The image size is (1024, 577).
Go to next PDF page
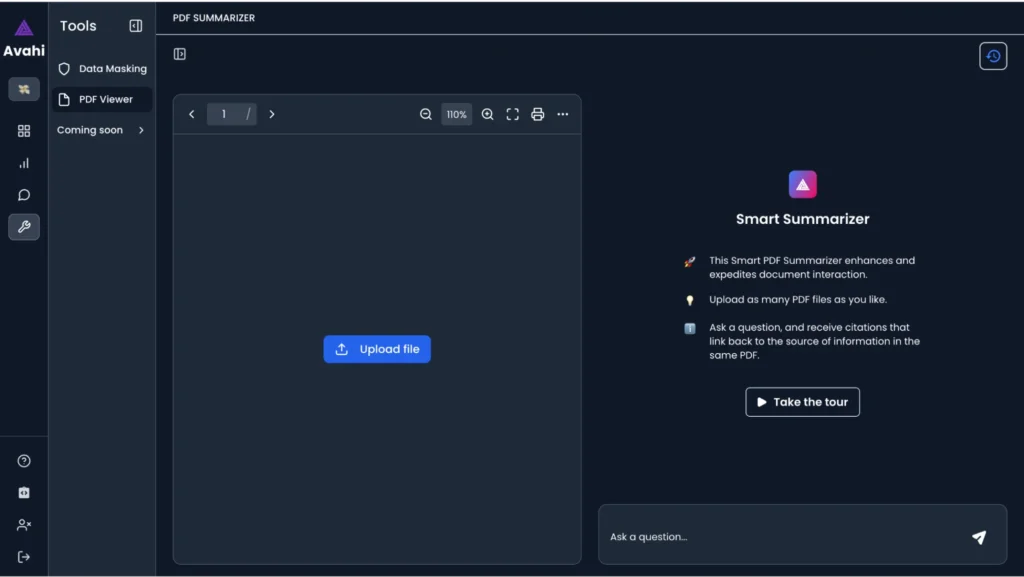pos(272,114)
